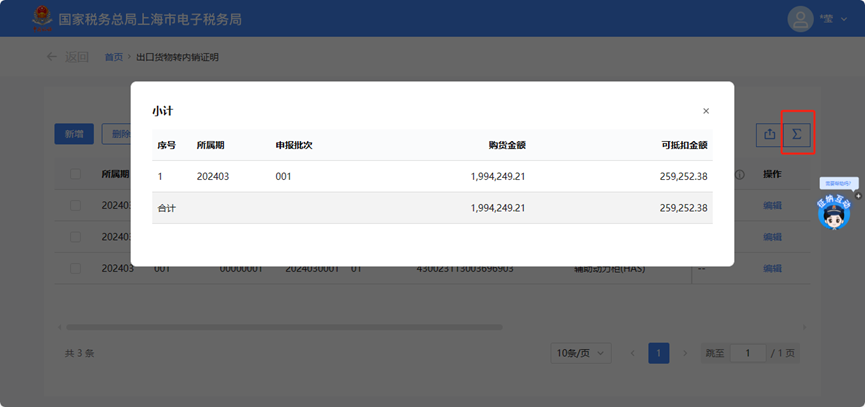Open the tax assistant robot mascot
This screenshot has height=407, width=865.
pyautogui.click(x=833, y=212)
